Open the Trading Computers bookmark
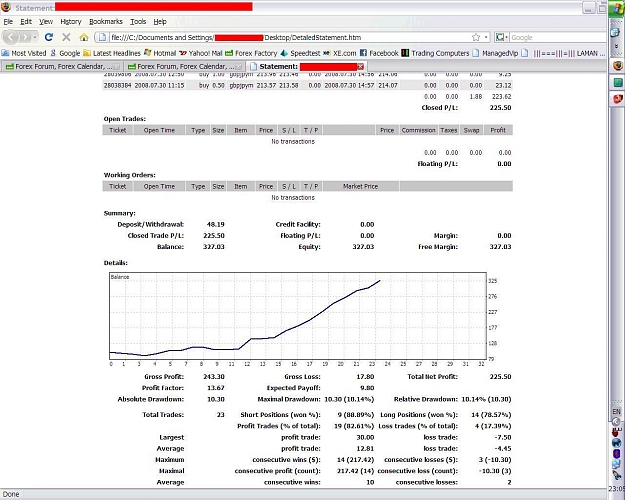The image size is (625, 500). pos(435,53)
